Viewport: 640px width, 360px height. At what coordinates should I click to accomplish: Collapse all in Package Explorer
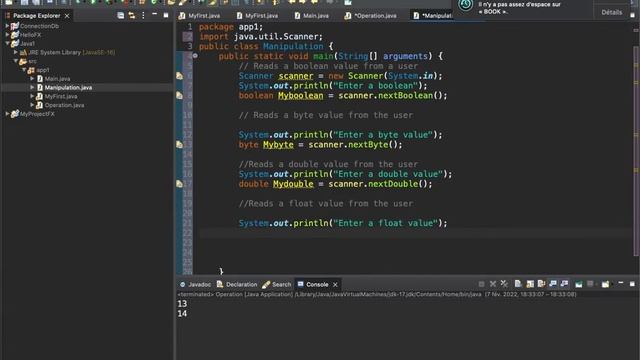coord(120,16)
